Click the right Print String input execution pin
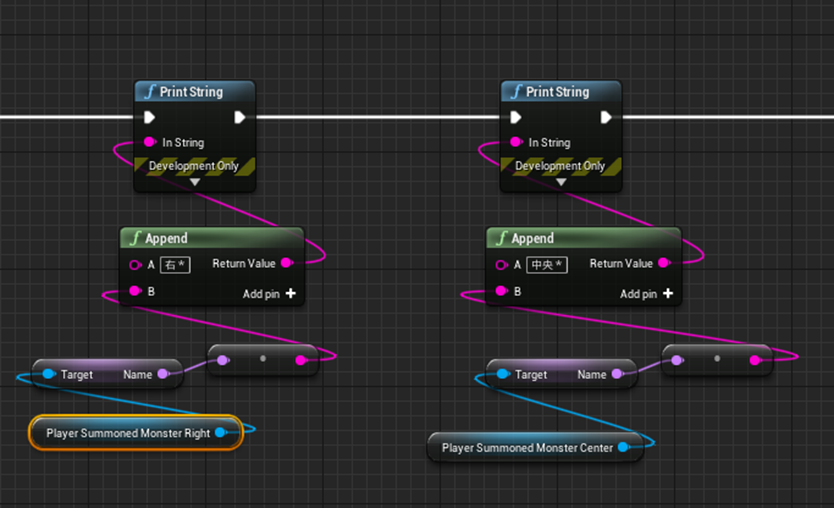This screenshot has height=508, width=834. point(515,117)
